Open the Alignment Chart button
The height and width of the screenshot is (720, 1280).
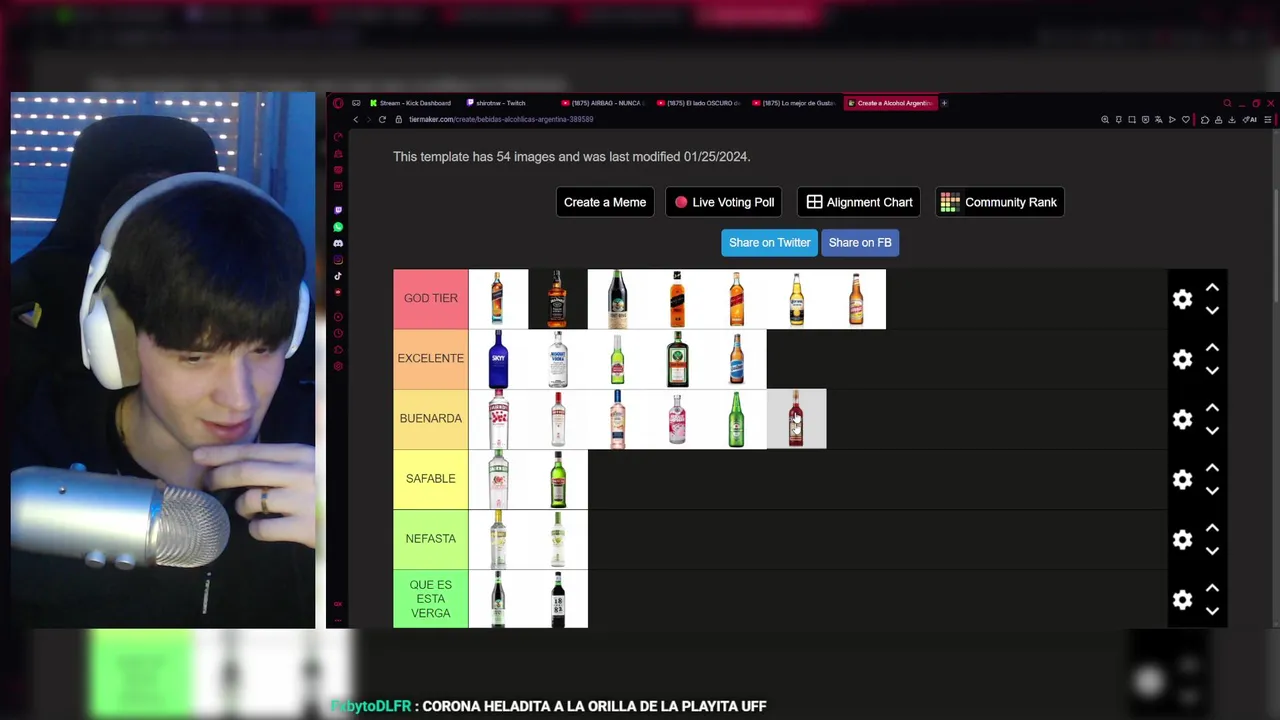859,202
